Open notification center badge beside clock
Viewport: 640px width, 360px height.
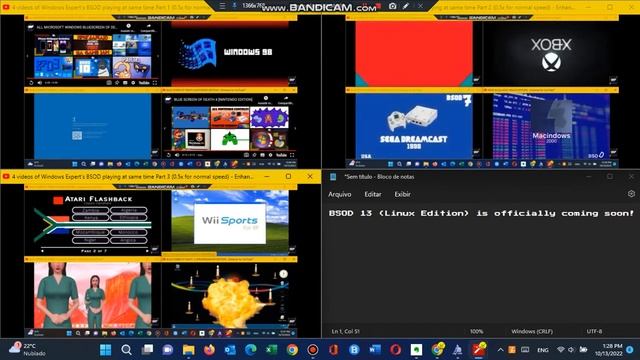click(x=629, y=350)
